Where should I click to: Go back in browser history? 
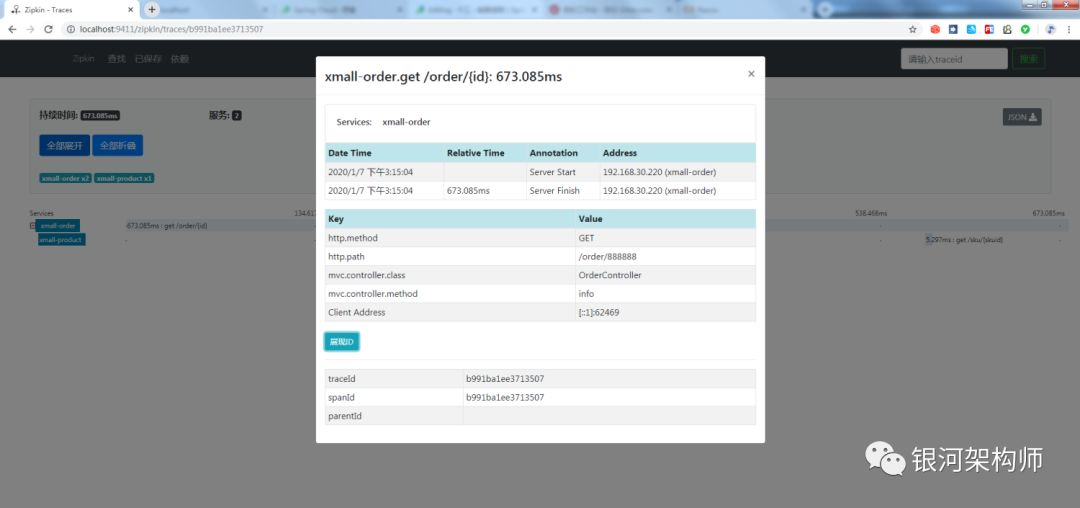pos(12,30)
